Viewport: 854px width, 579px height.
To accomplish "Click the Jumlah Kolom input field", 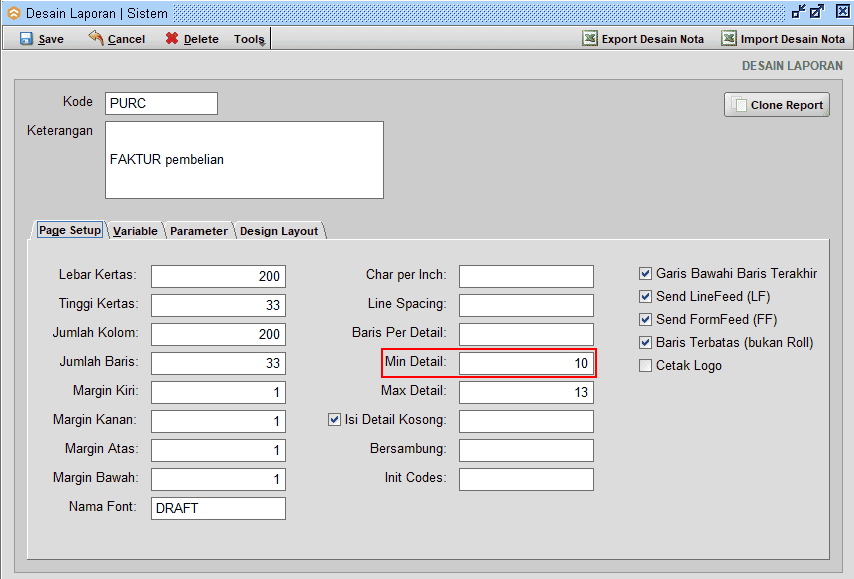I will (218, 334).
